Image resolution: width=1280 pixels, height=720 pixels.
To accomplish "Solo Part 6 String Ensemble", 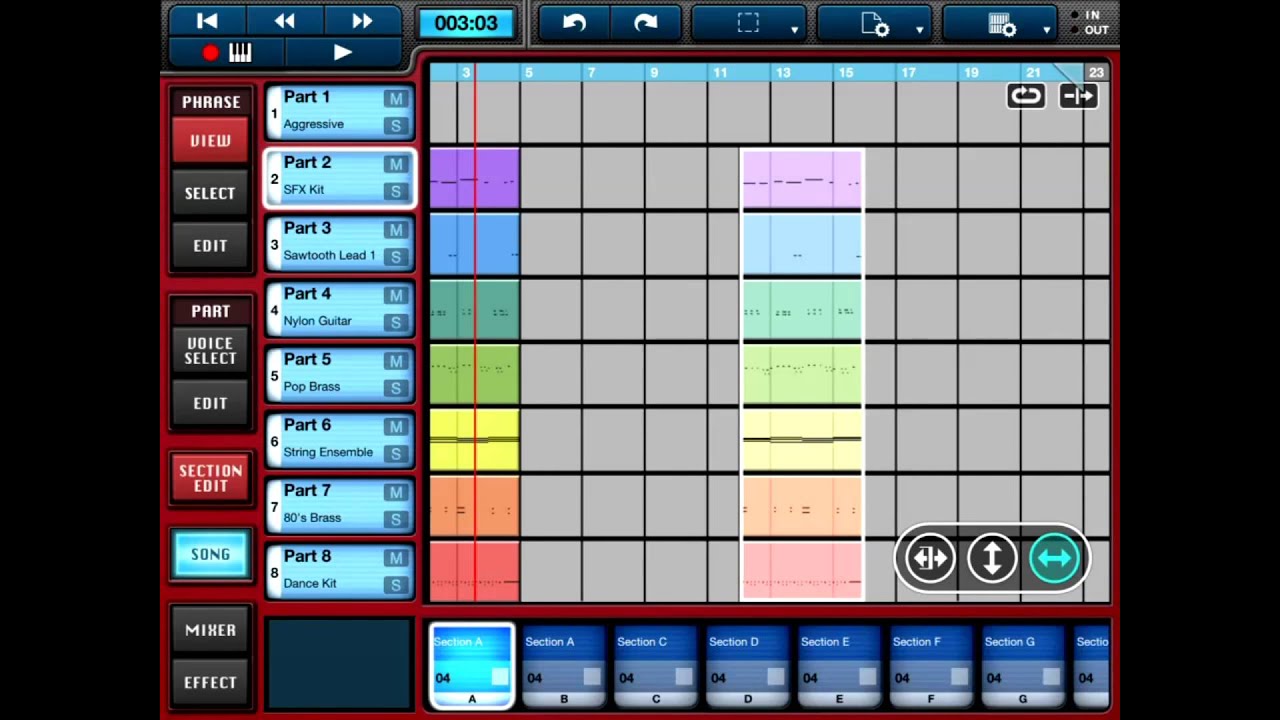I will (396, 454).
